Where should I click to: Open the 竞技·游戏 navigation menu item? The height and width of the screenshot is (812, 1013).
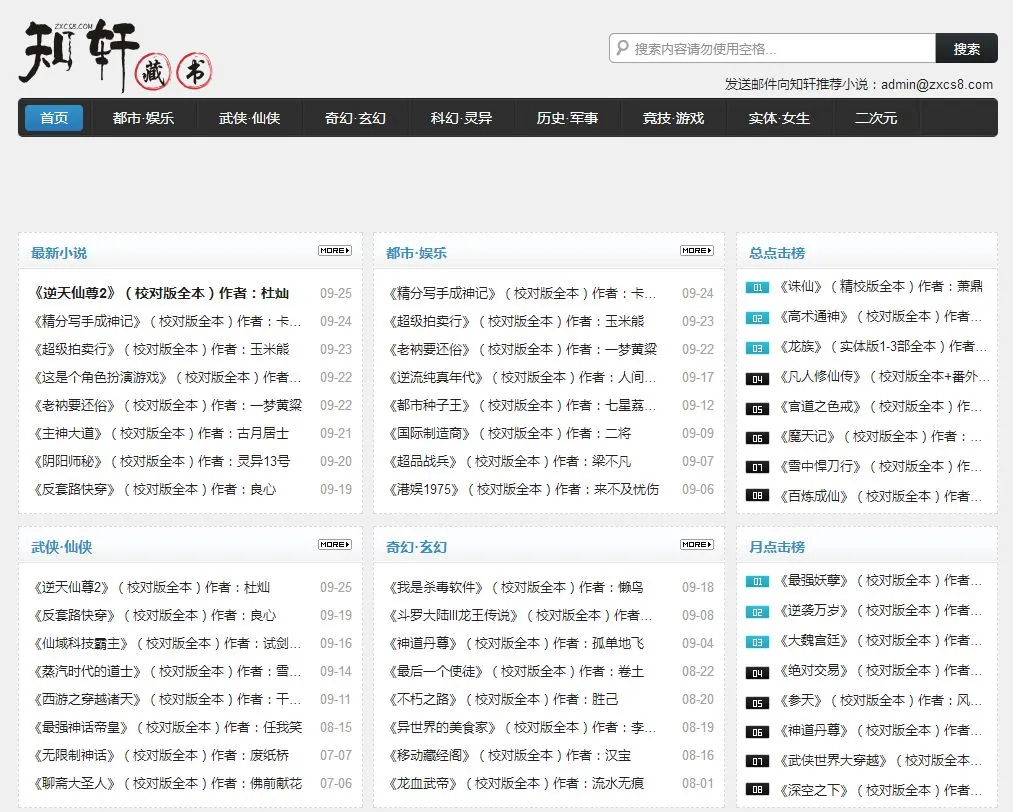click(673, 118)
